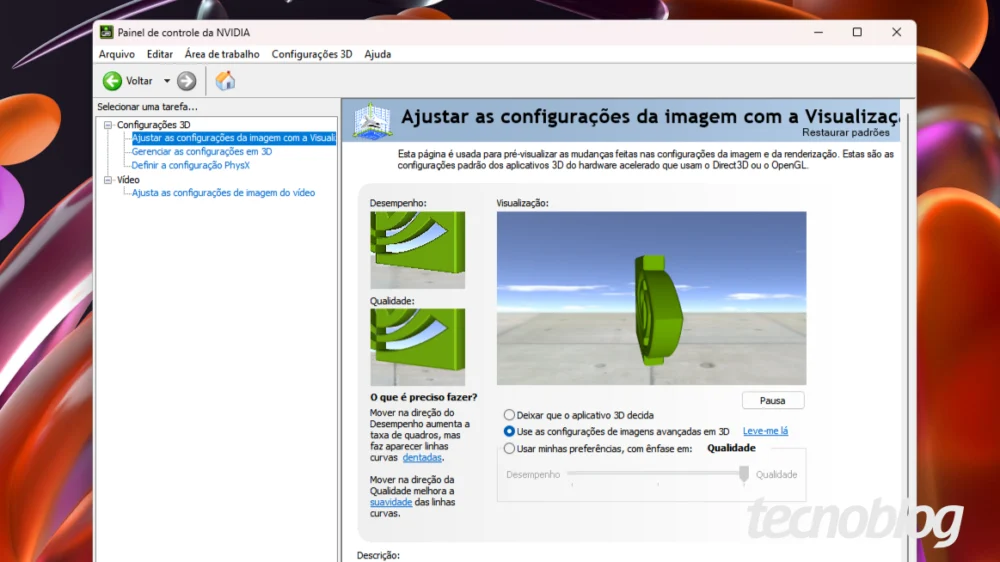1000x562 pixels.
Task: Click the Desempenho-Qualidade slider handle
Action: 744,474
